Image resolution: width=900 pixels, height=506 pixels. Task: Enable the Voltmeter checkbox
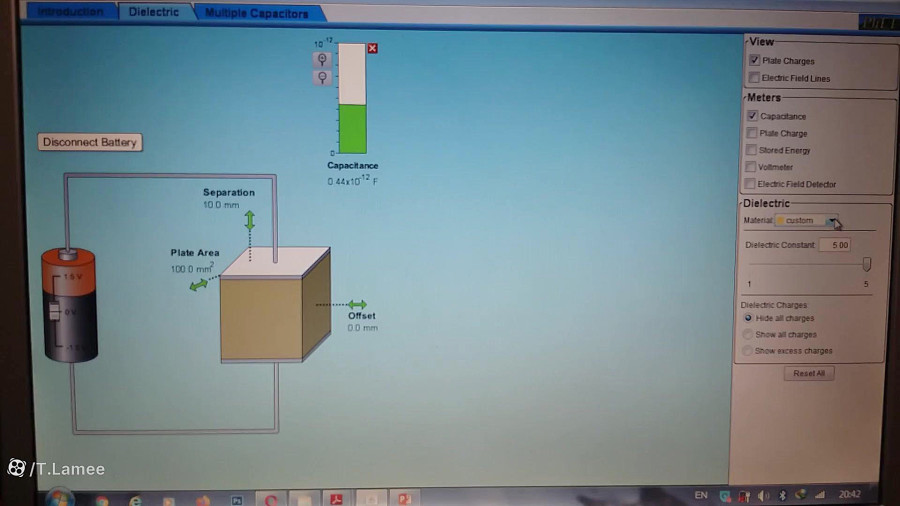pos(750,167)
